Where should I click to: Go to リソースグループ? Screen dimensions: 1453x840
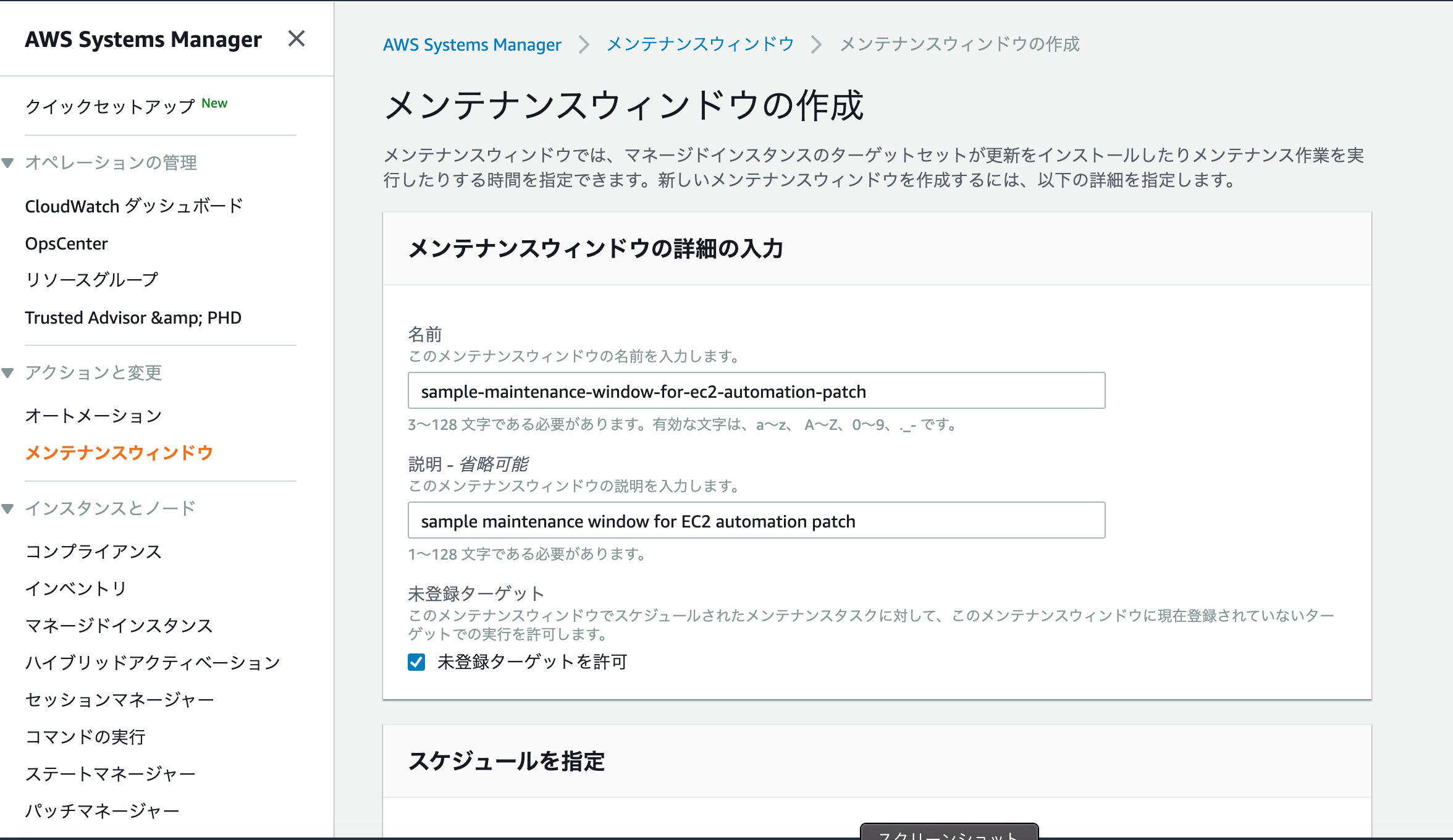coord(91,280)
